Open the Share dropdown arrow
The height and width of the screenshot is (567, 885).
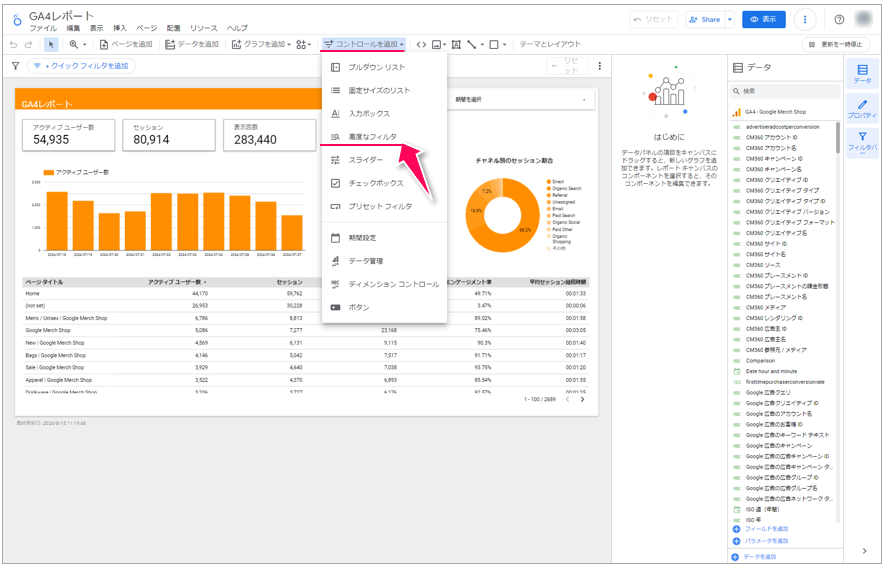[730, 19]
